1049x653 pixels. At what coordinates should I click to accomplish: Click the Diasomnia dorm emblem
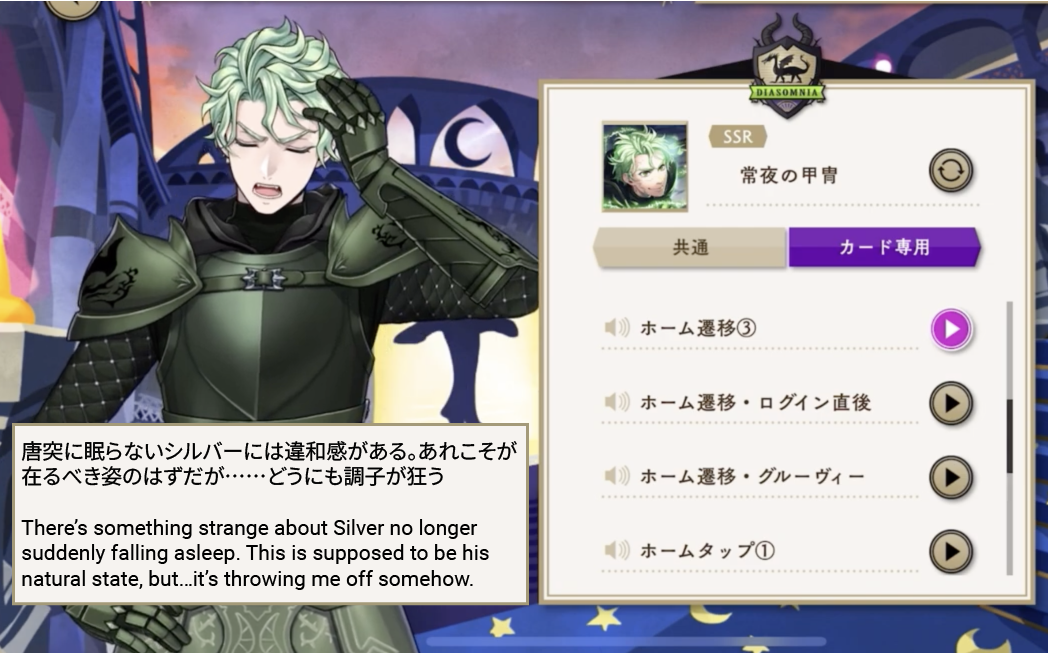click(787, 68)
